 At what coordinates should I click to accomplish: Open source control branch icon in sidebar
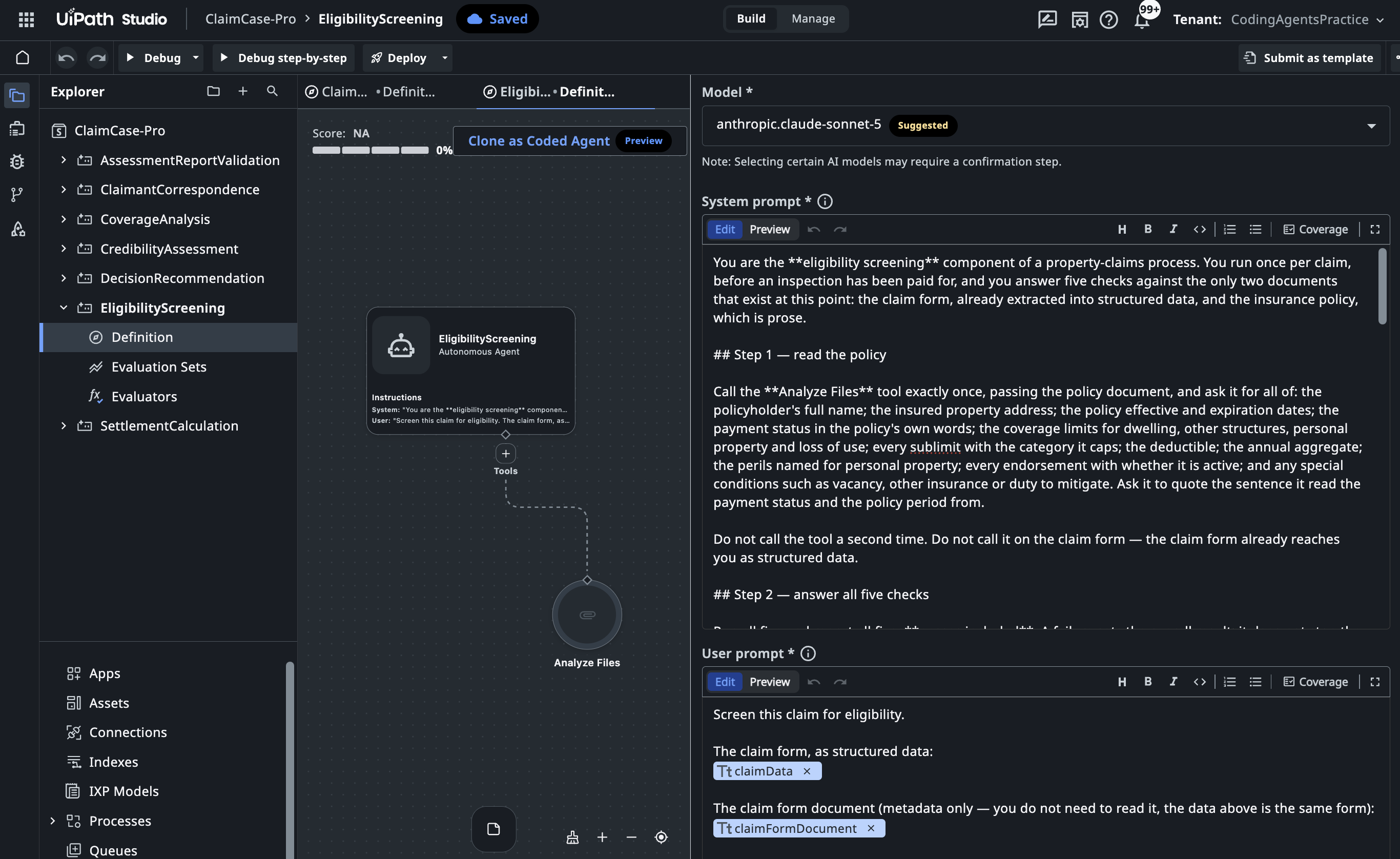coord(17,195)
